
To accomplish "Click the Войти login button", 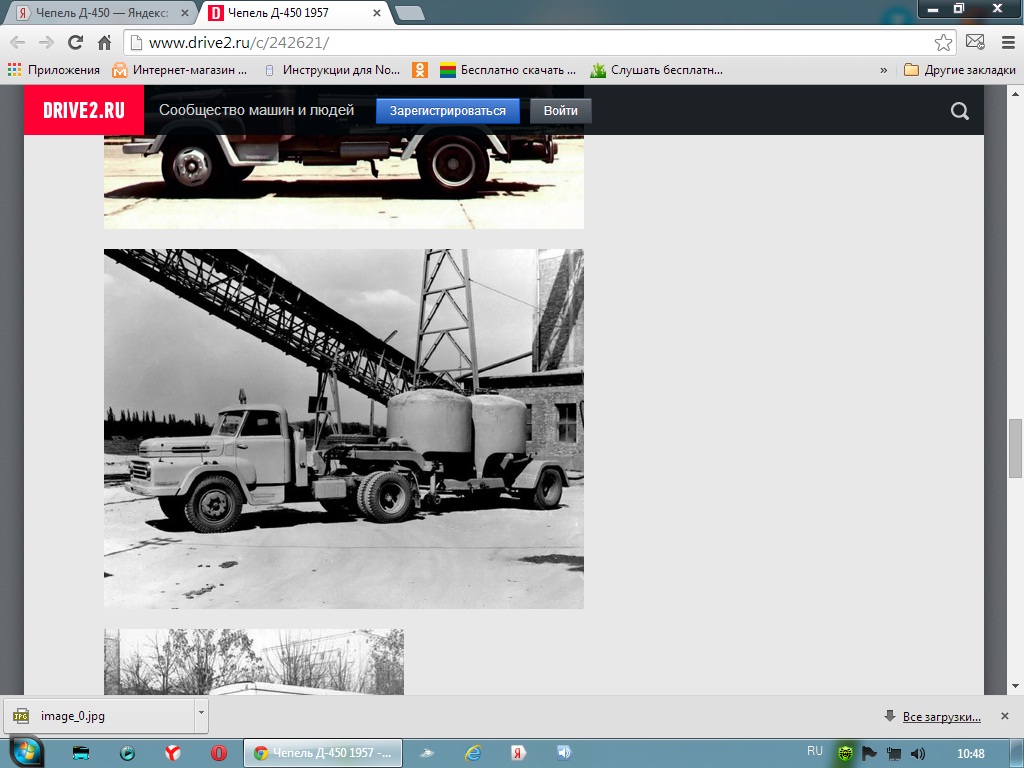I will click(561, 111).
